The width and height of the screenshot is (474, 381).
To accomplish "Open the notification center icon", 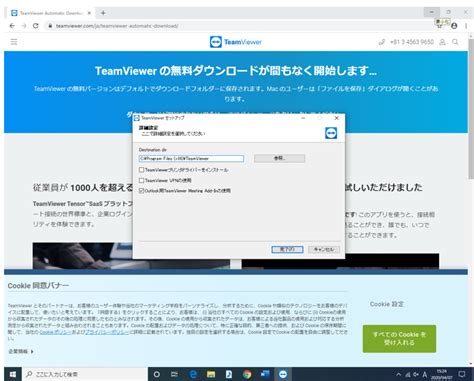I will coord(462,374).
